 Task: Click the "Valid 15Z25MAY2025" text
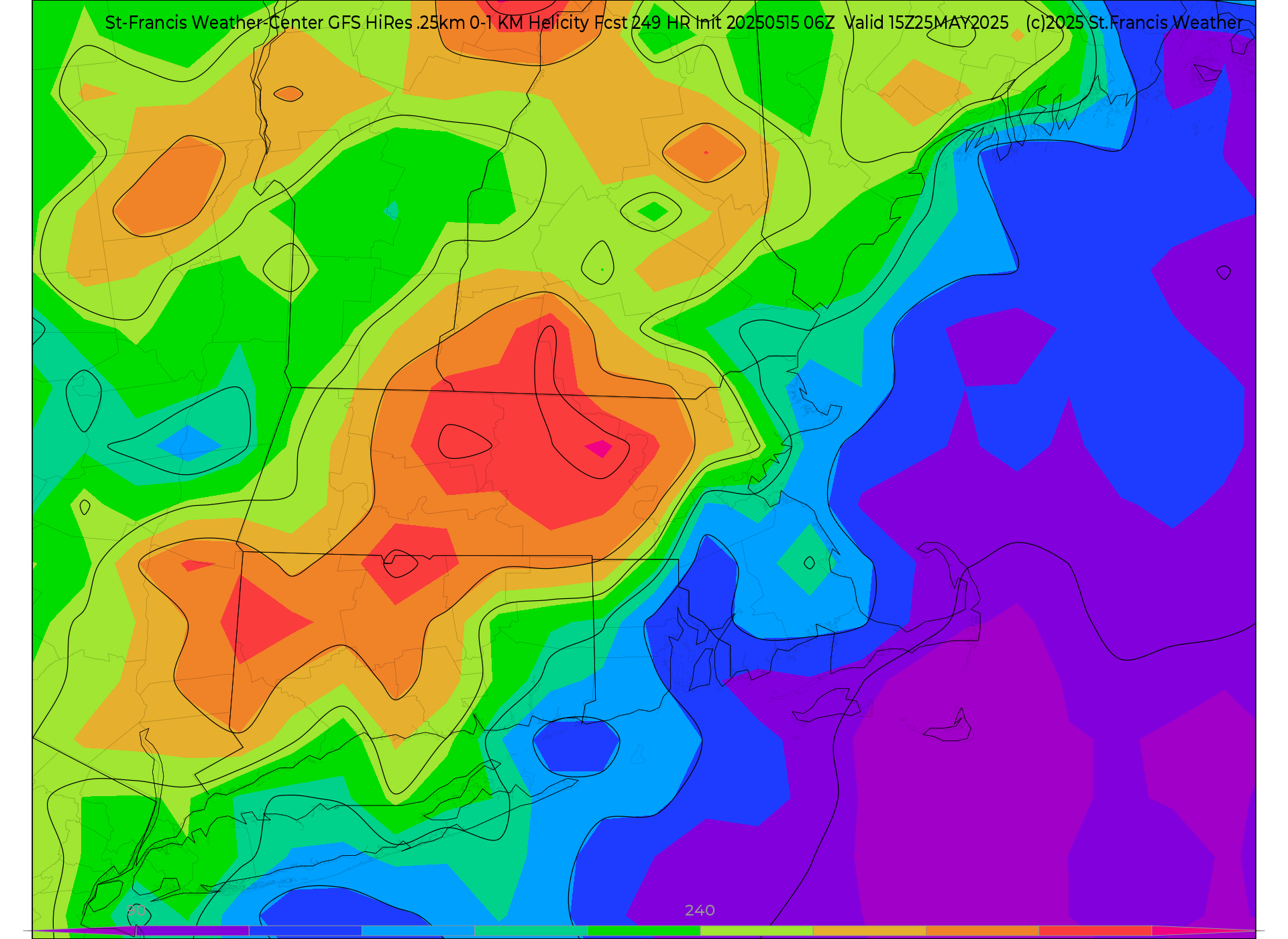[x=926, y=23]
